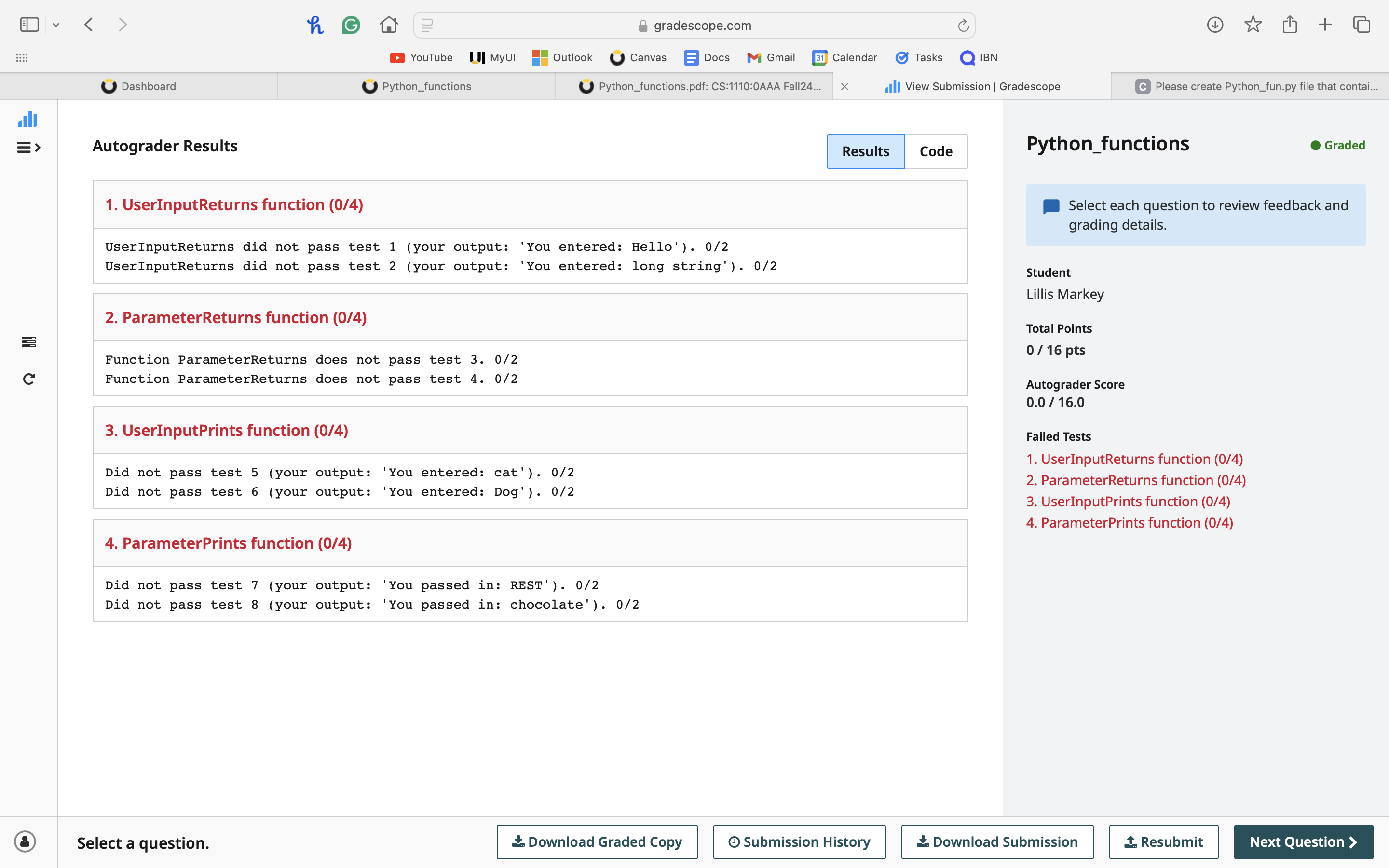Screen dimensions: 1389x868
Task: Expand the Gradescope sidebar menu
Action: point(28,148)
